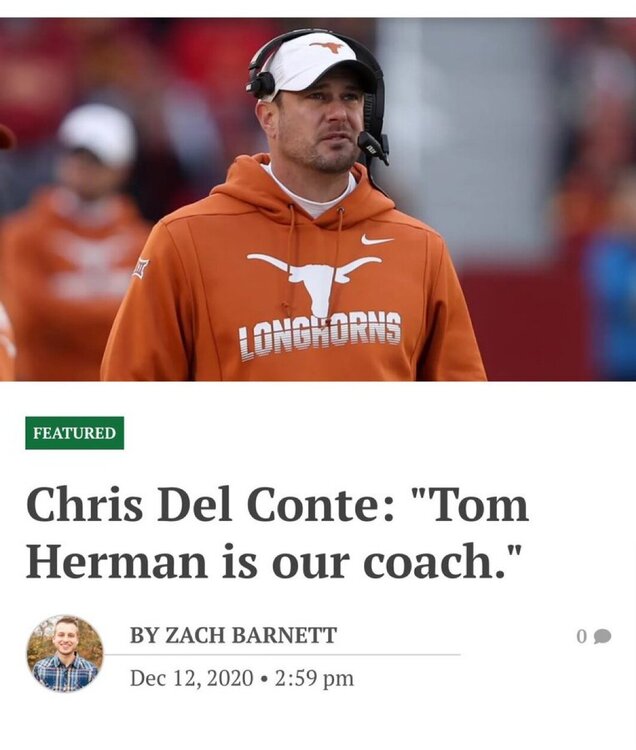Open the "Tom Herman is our coach" headline
The width and height of the screenshot is (636, 750).
[x=277, y=532]
